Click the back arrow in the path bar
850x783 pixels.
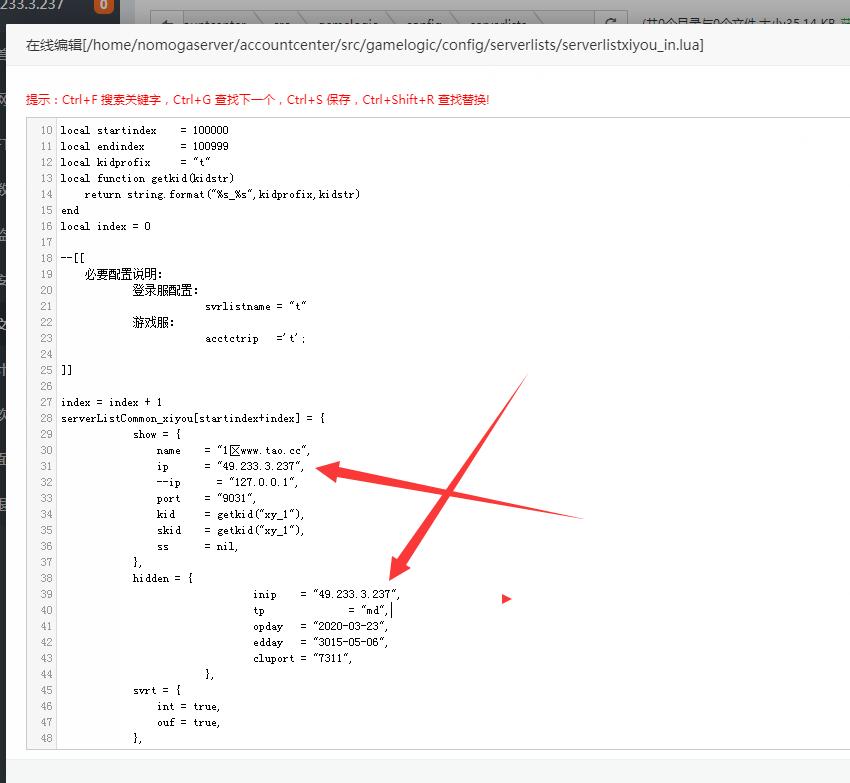coord(166,21)
